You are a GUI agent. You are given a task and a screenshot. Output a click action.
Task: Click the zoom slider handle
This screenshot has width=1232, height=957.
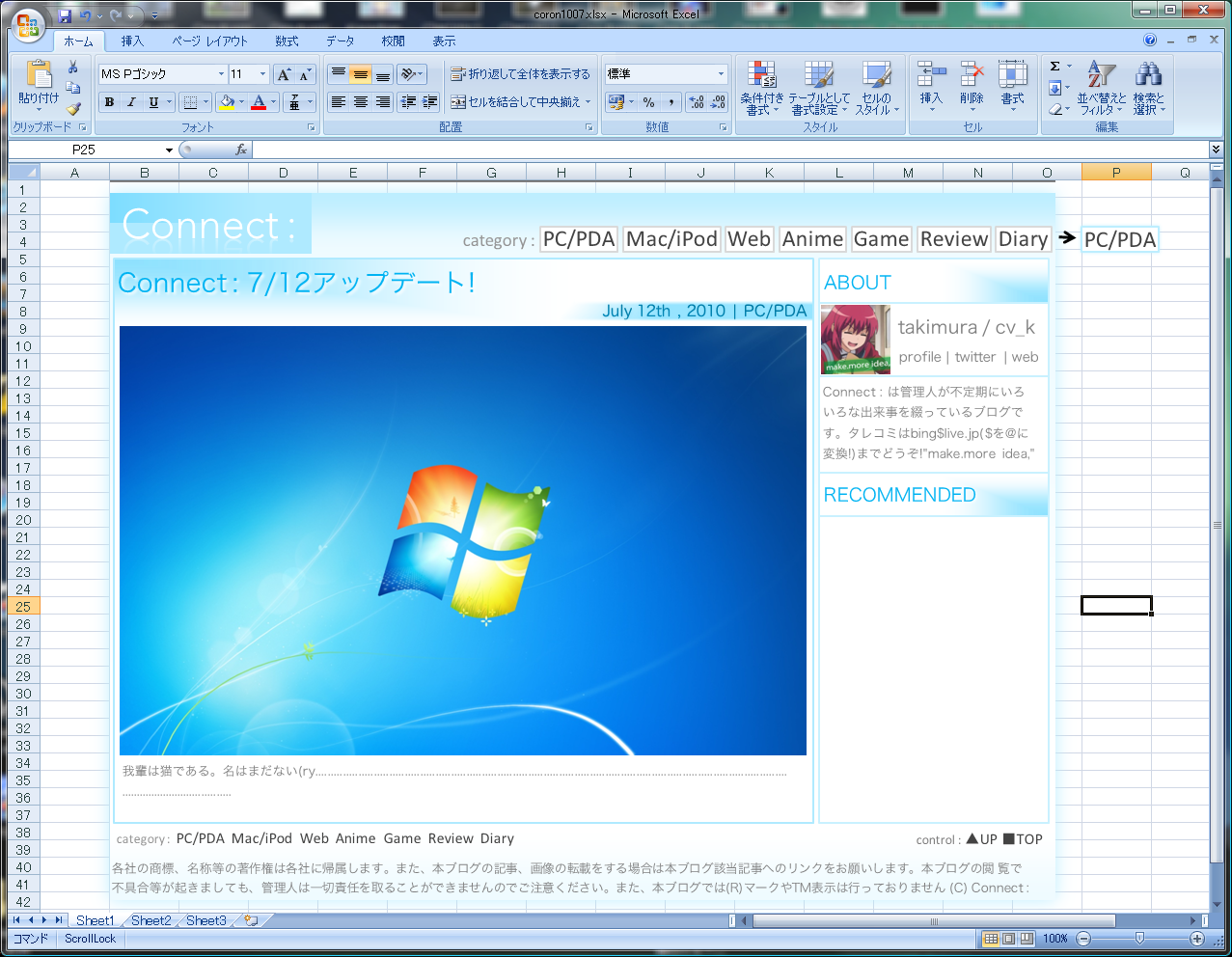pos(1139,939)
